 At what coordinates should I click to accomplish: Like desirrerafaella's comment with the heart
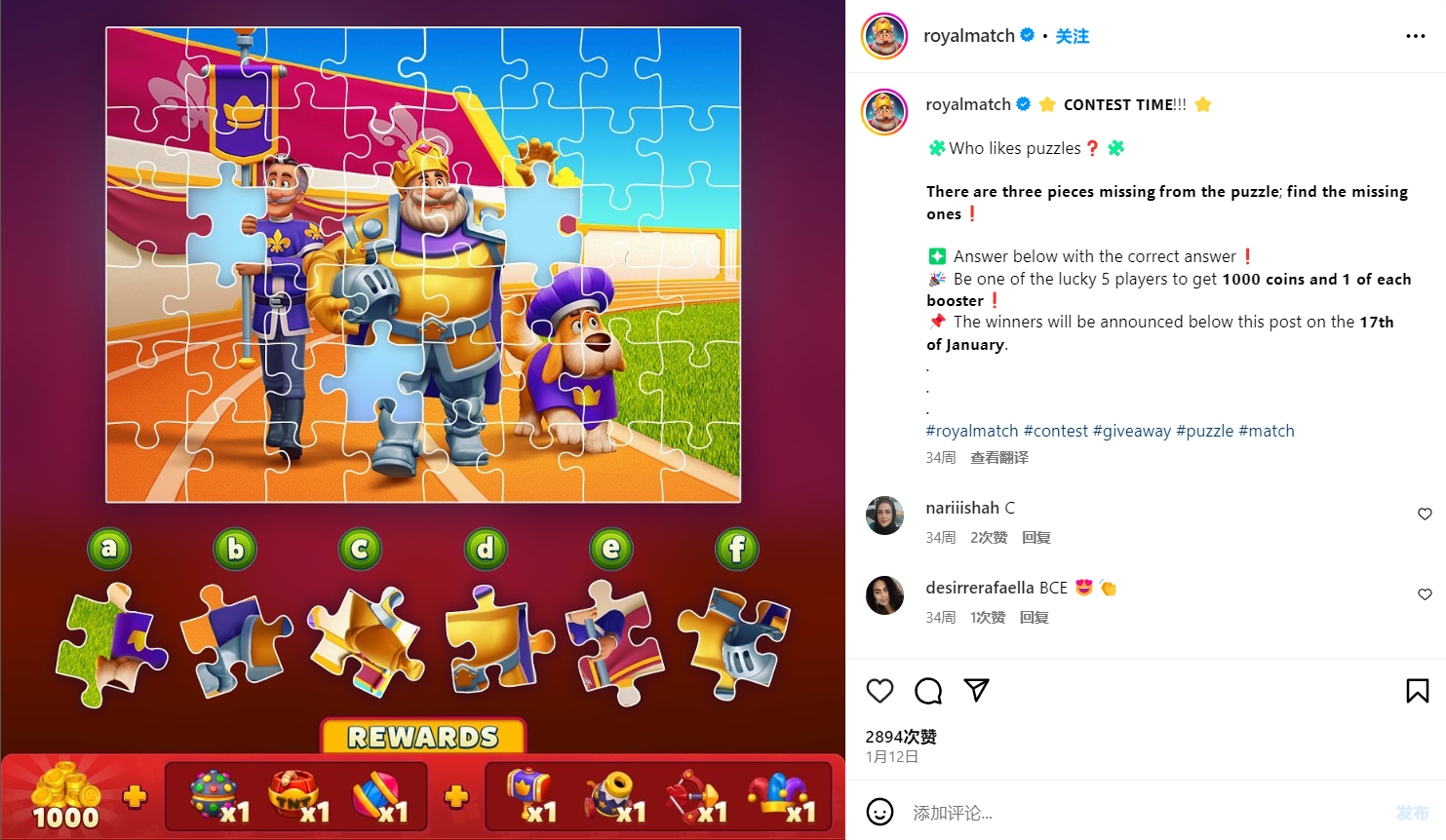pyautogui.click(x=1425, y=594)
